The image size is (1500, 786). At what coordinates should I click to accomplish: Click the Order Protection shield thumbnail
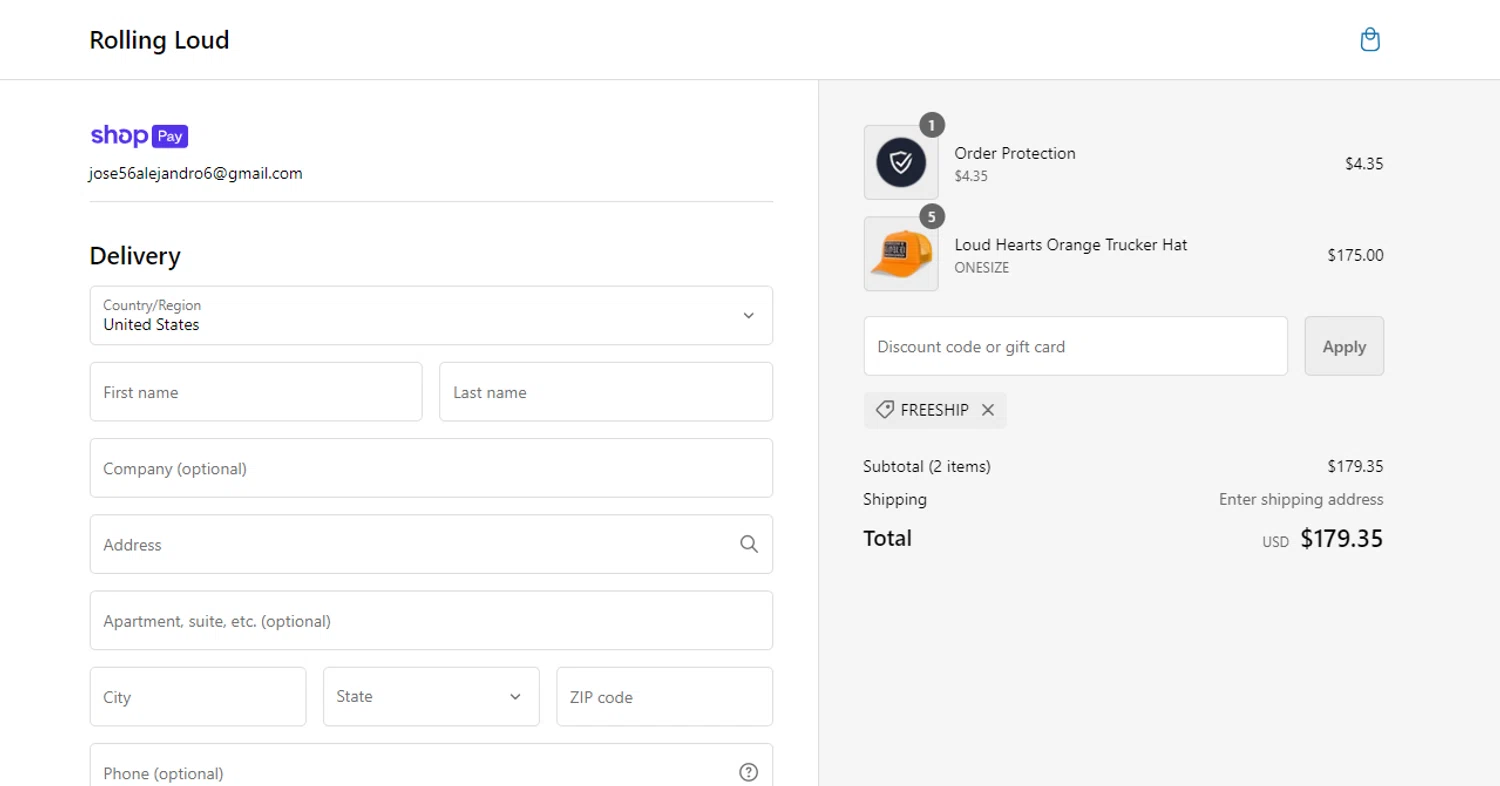(901, 162)
